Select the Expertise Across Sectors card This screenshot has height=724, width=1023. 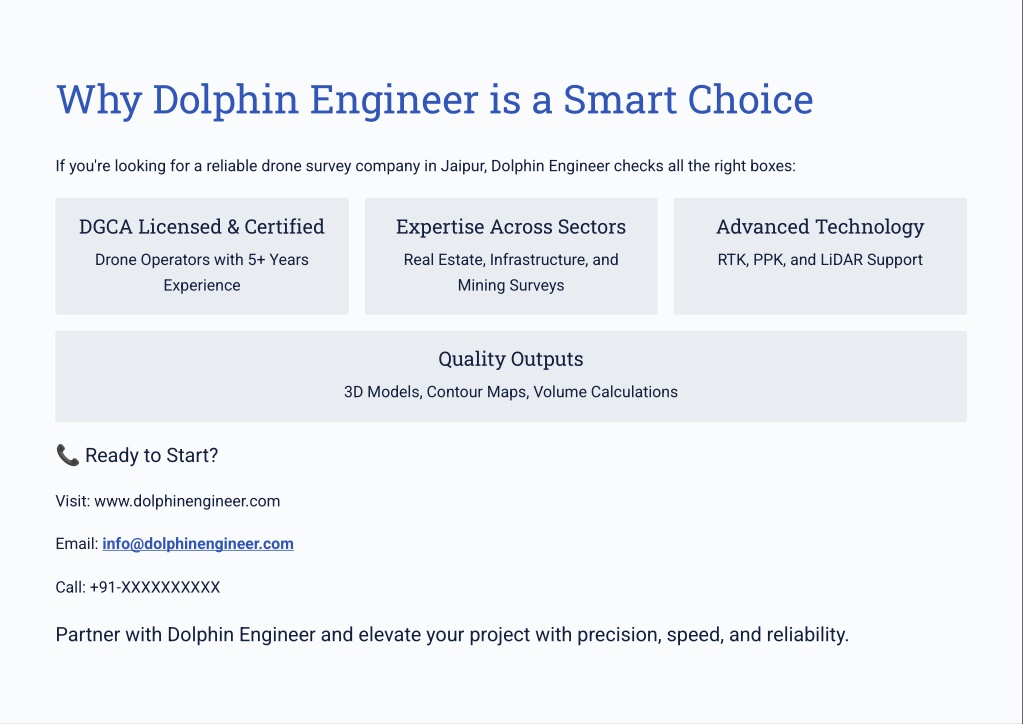[511, 256]
